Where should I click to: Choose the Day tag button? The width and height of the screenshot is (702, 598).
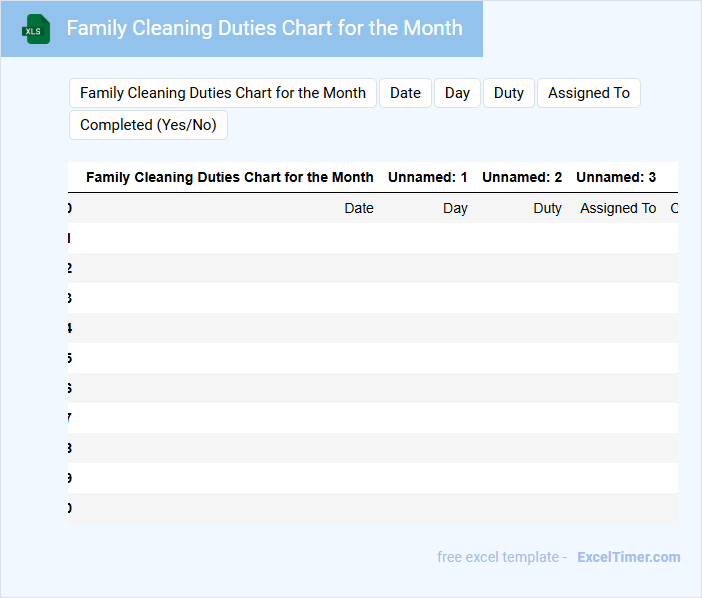[x=457, y=93]
